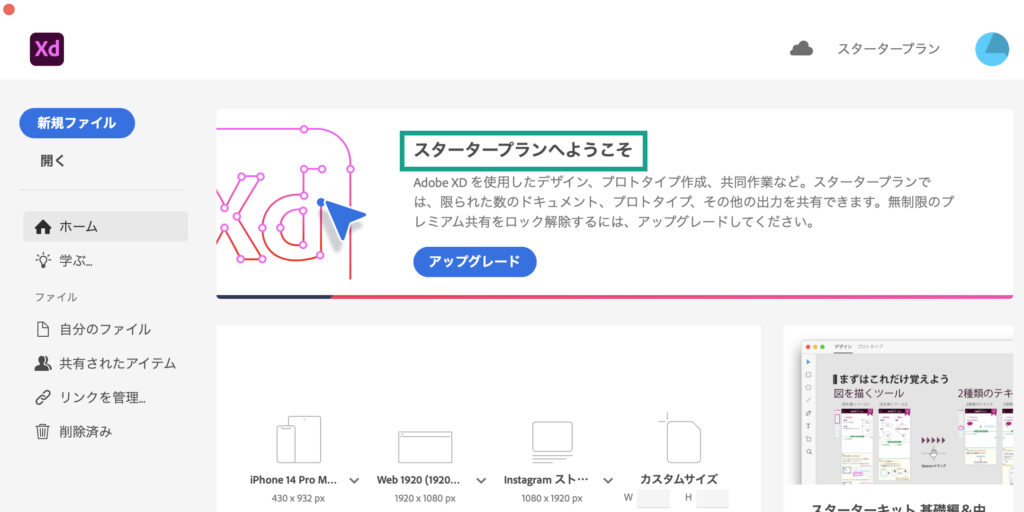Image resolution: width=1024 pixels, height=512 pixels.
Task: Click the lightbulb icon beside 学ぶ
Action: pyautogui.click(x=42, y=261)
